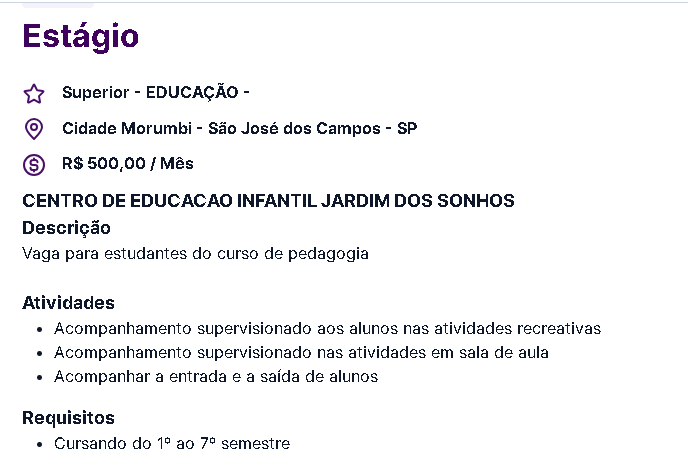This screenshot has width=688, height=466.
Task: Click the SP state abbreviation
Action: [407, 129]
